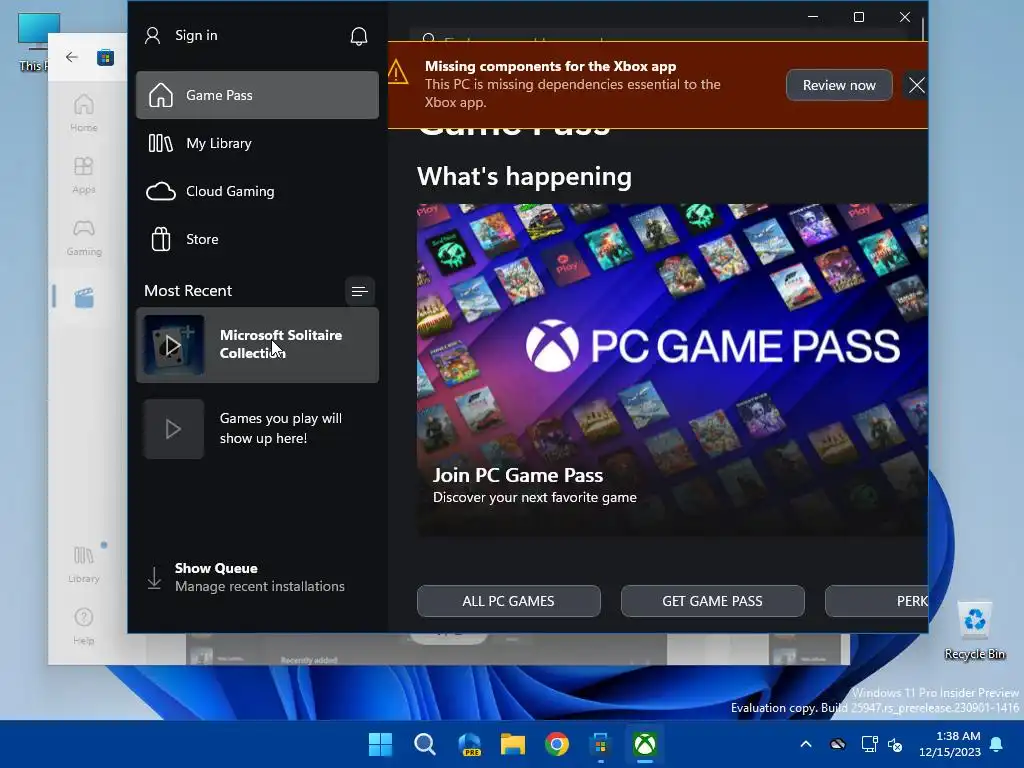Open Library in Microsoft Store sidebar
The width and height of the screenshot is (1024, 768).
(x=84, y=564)
